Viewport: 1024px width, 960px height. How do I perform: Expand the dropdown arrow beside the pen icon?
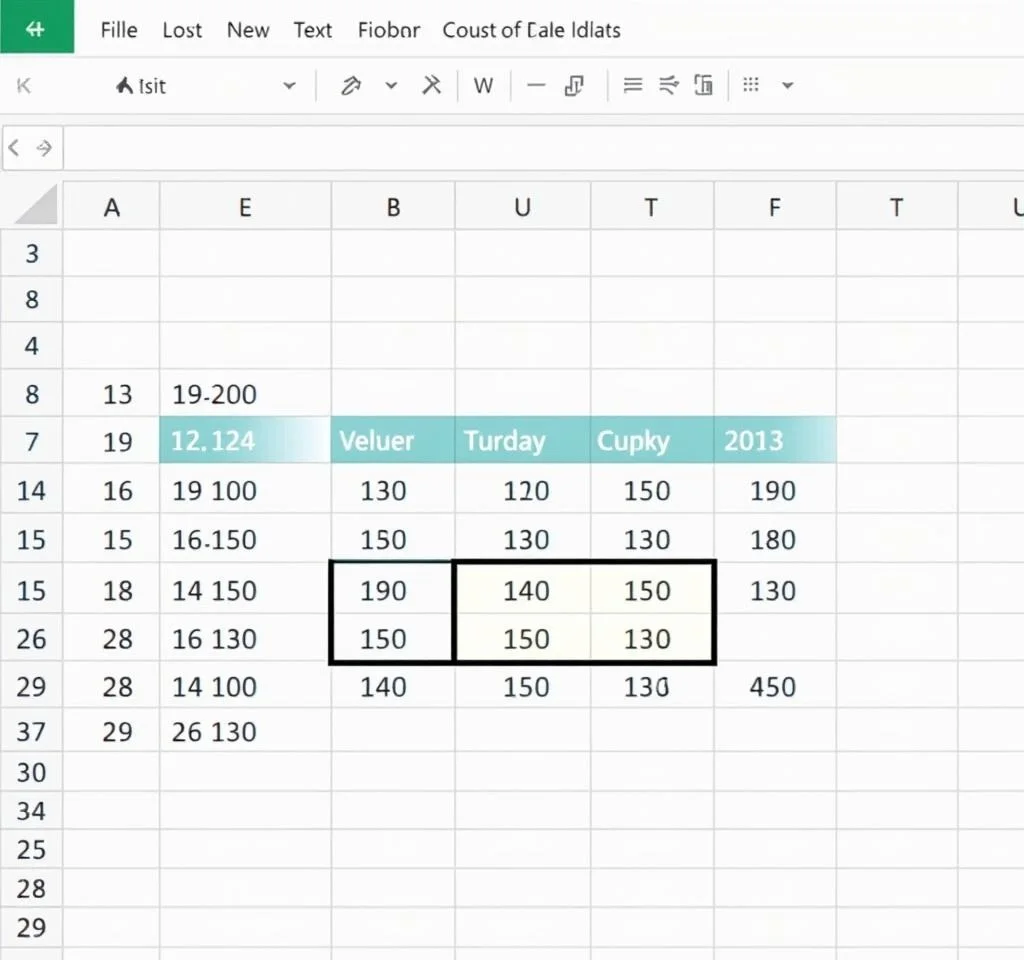pos(391,86)
